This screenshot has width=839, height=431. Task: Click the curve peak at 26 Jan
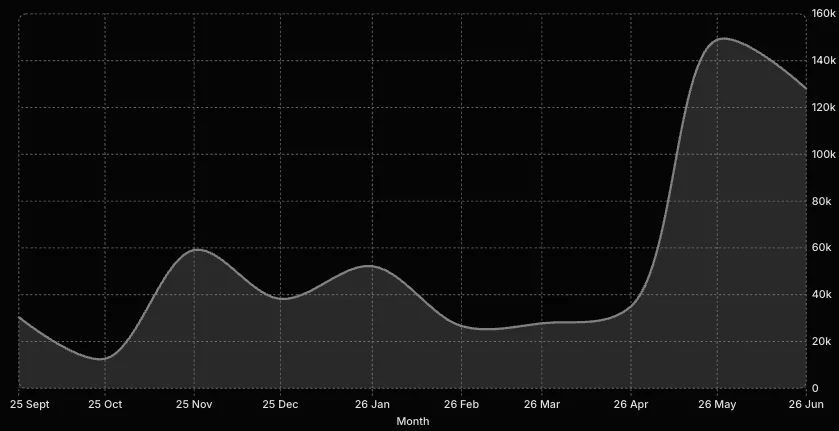click(369, 266)
